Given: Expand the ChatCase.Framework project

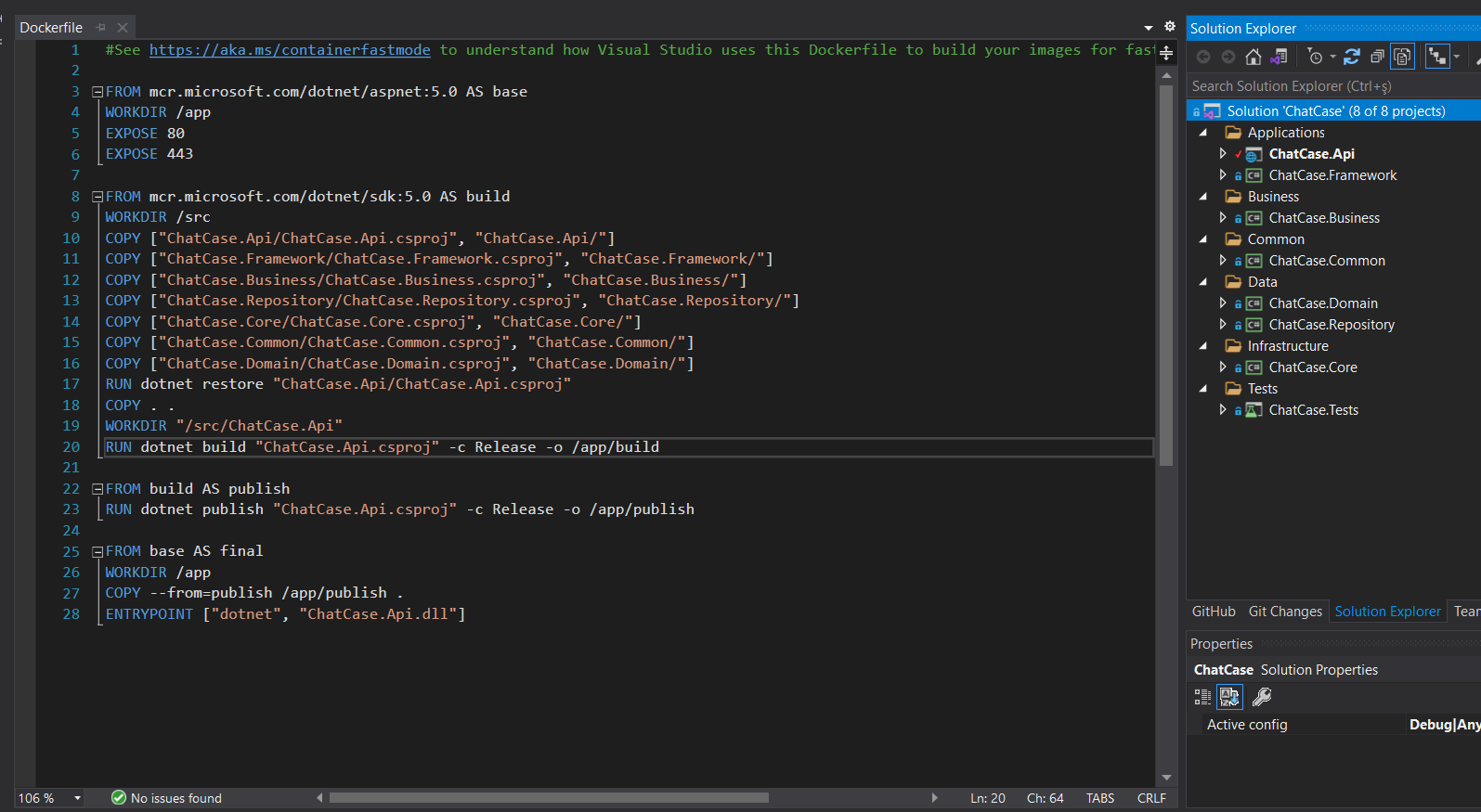Looking at the screenshot, I should tap(1223, 175).
